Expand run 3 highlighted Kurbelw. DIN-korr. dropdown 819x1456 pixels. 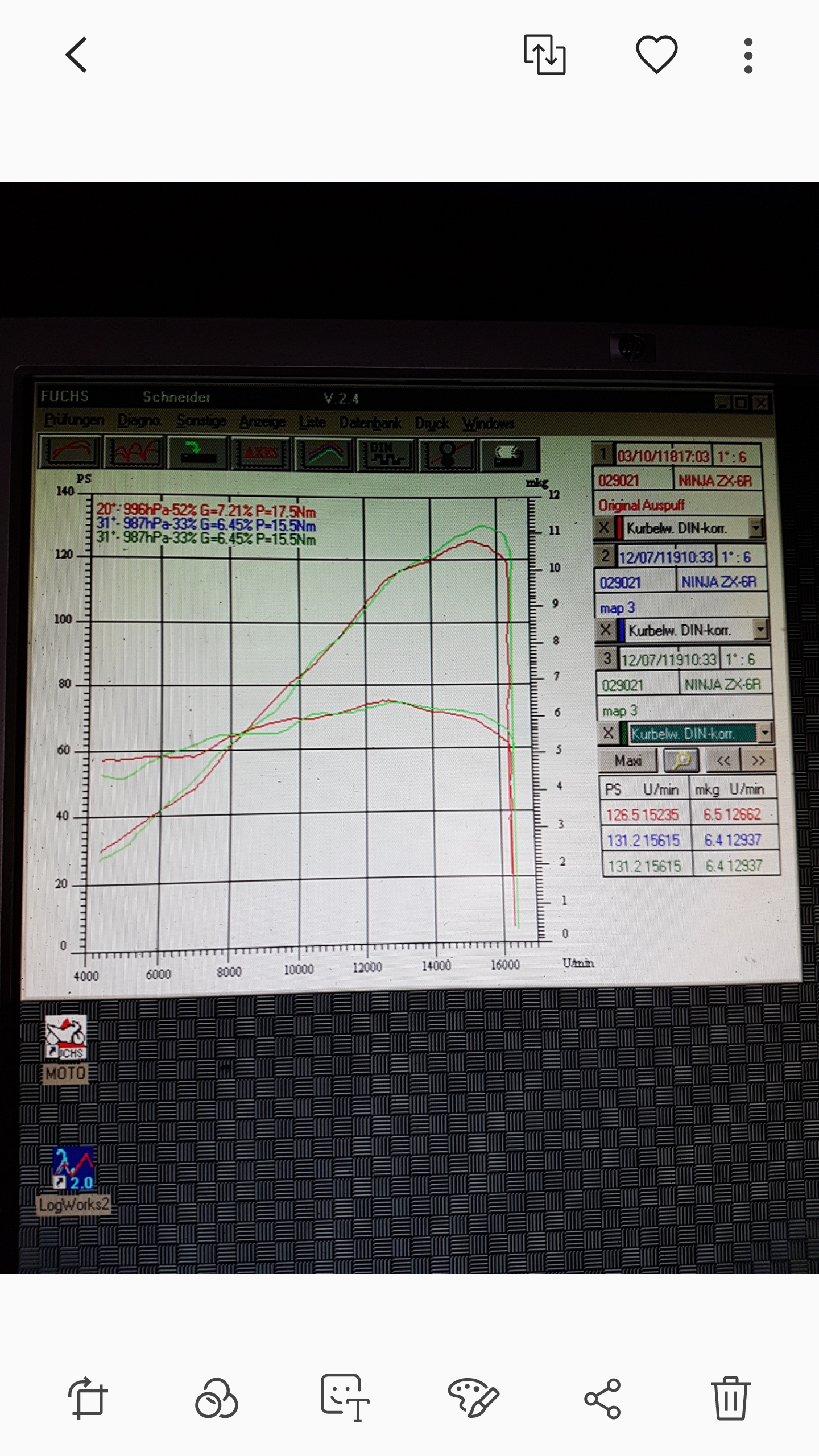(x=765, y=733)
